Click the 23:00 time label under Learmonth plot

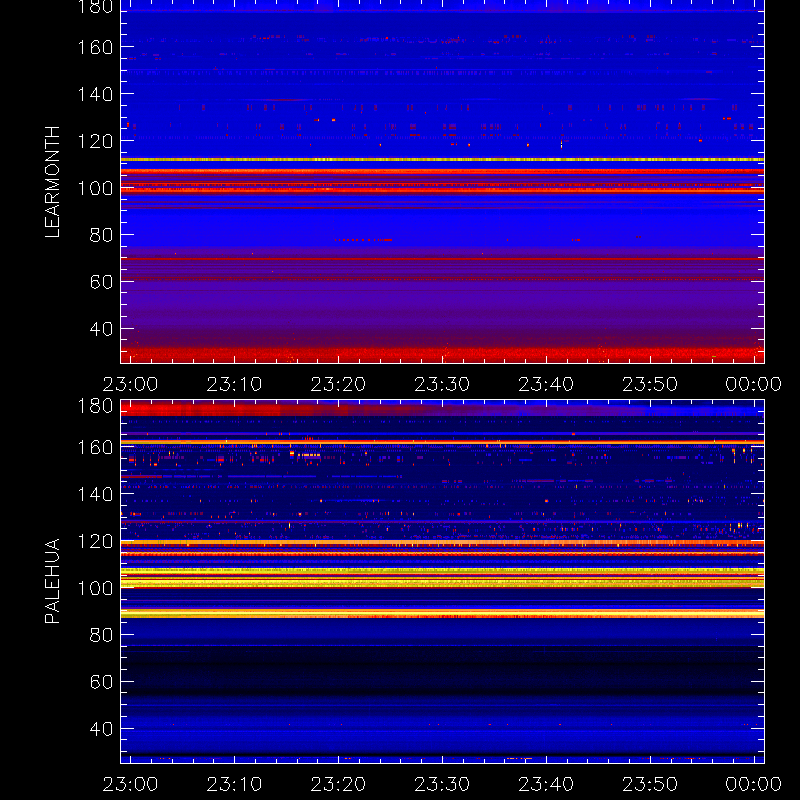(x=130, y=384)
